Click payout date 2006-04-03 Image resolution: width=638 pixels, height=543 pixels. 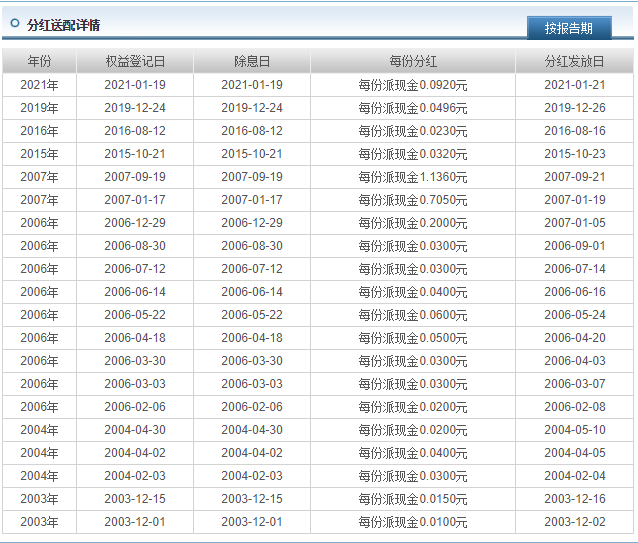(575, 361)
